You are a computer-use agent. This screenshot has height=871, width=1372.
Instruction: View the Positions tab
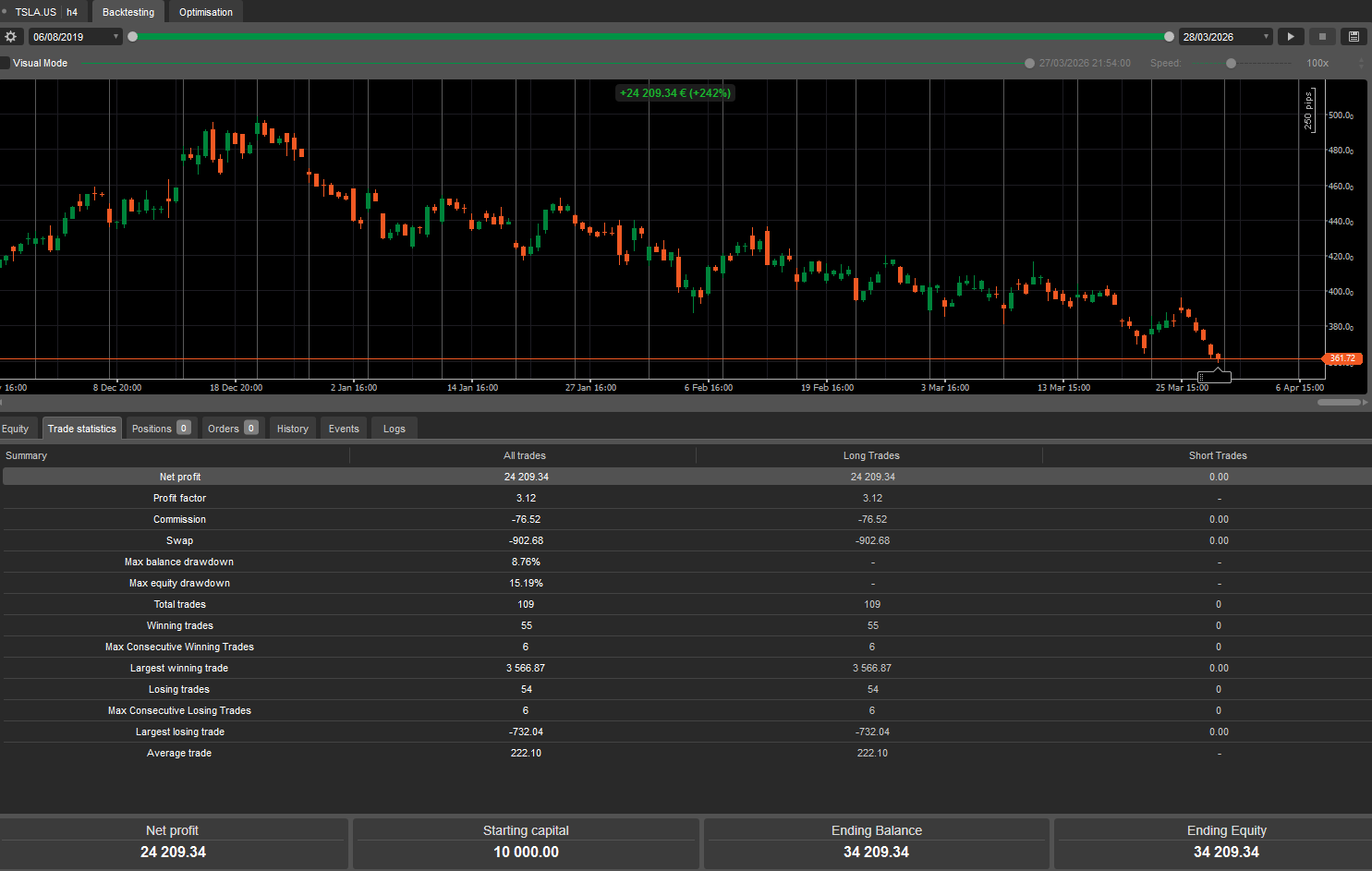tap(152, 428)
